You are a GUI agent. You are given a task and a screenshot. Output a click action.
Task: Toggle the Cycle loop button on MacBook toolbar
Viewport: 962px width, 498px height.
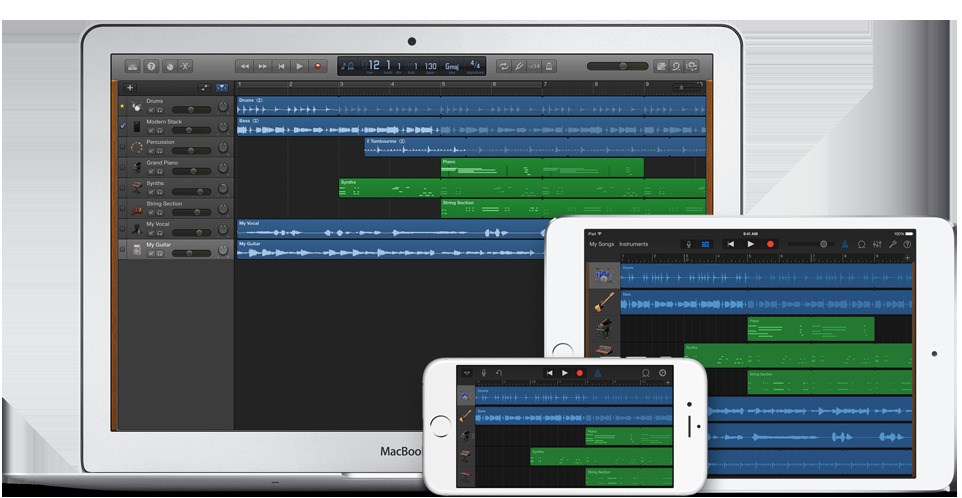click(504, 66)
